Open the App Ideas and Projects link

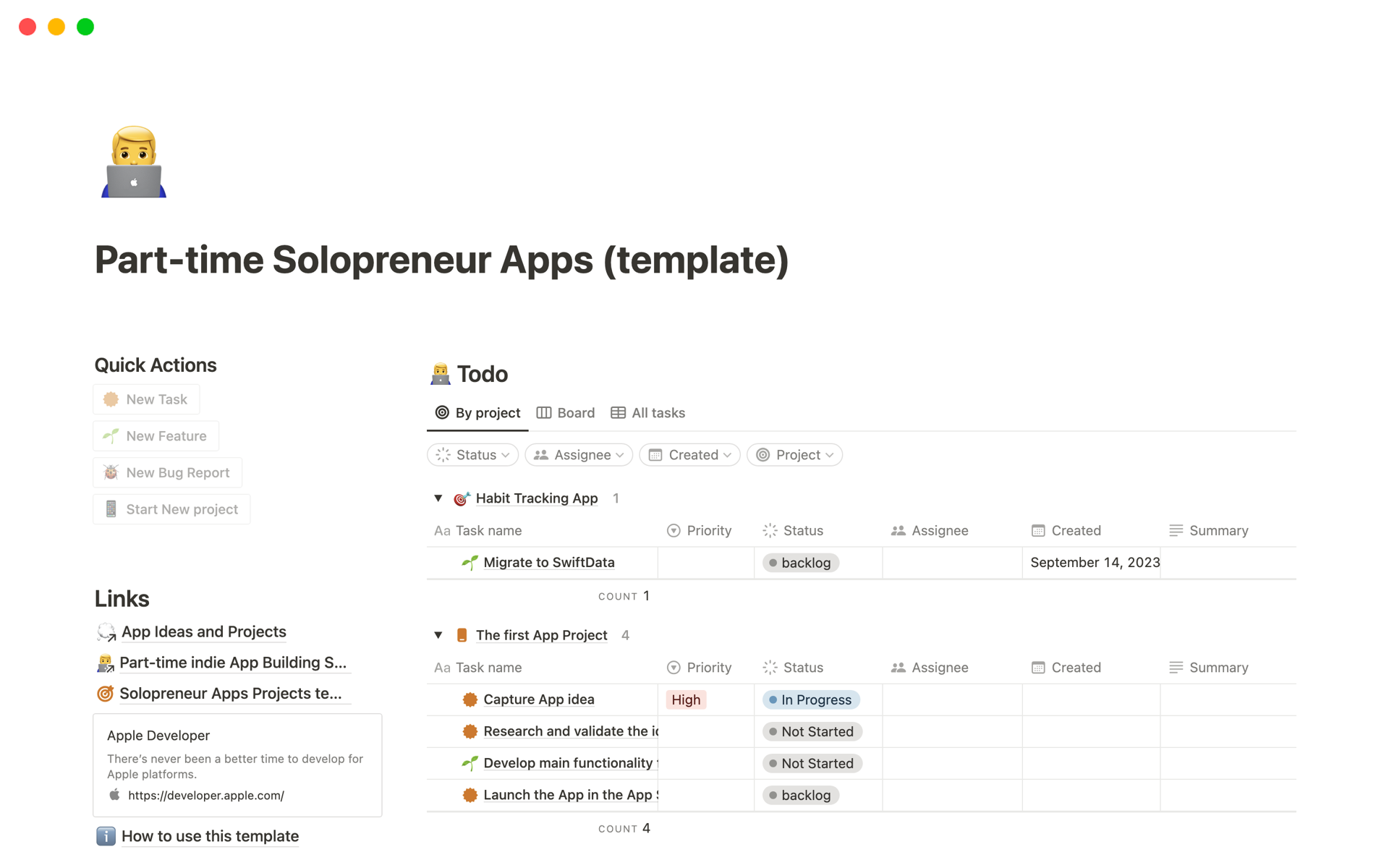[203, 631]
